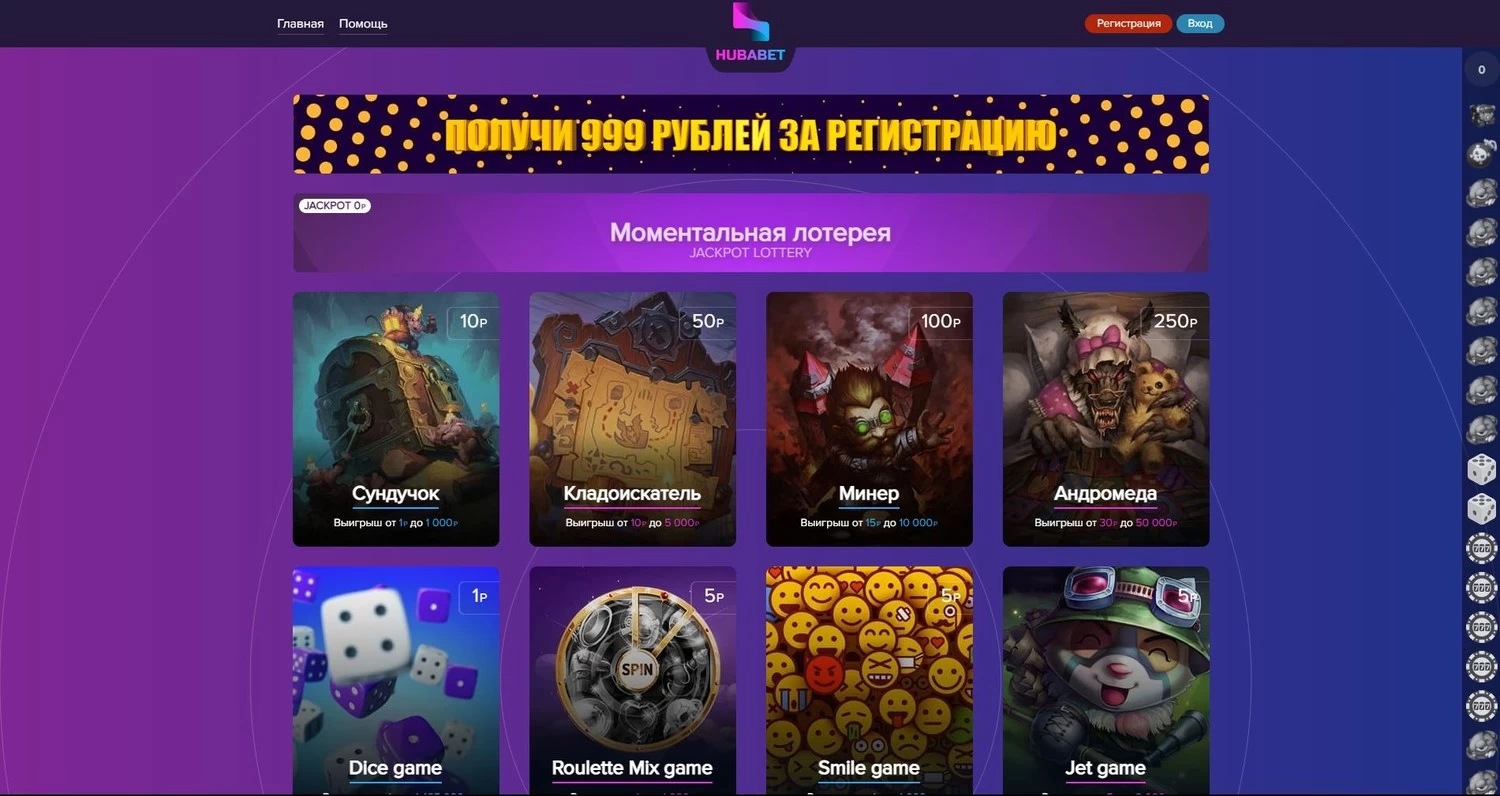Select the Минер game card
1500x796 pixels.
869,419
